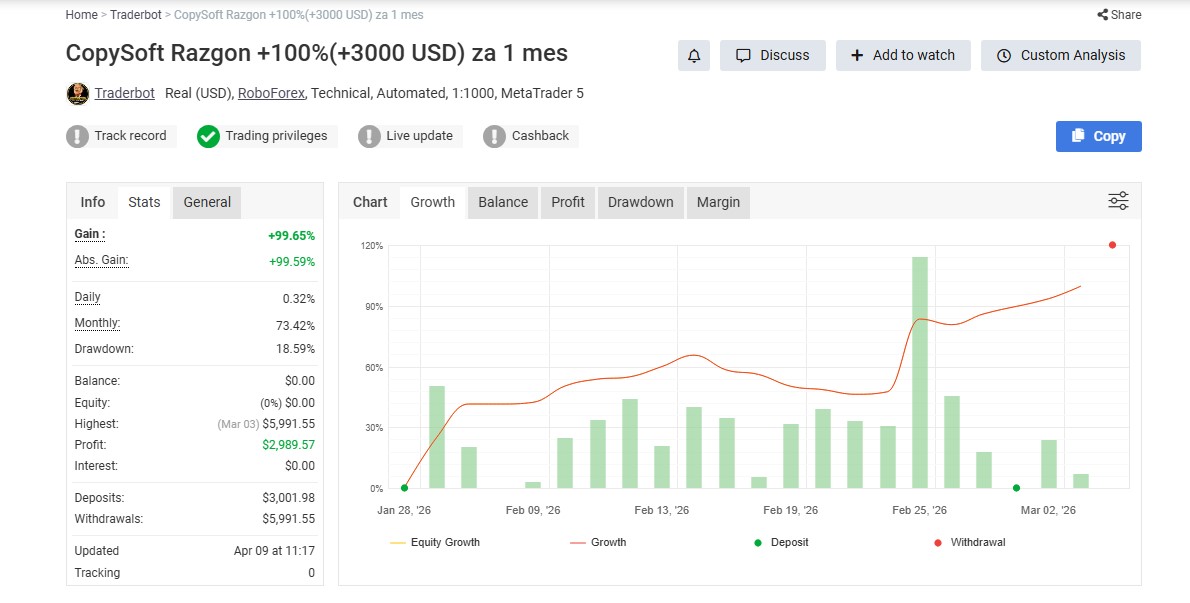Click the red withdrawal marker on chart

point(1112,245)
